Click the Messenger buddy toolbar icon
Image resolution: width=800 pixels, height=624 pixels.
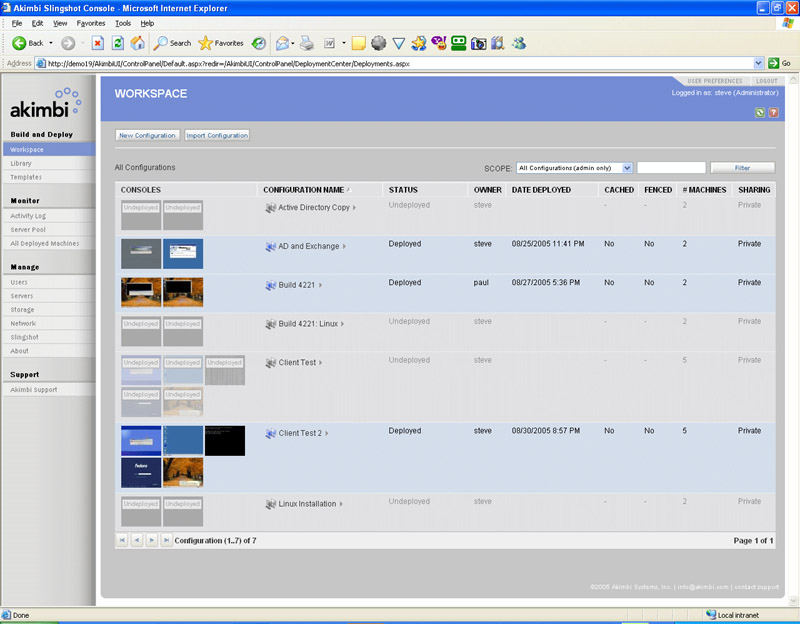coord(519,43)
